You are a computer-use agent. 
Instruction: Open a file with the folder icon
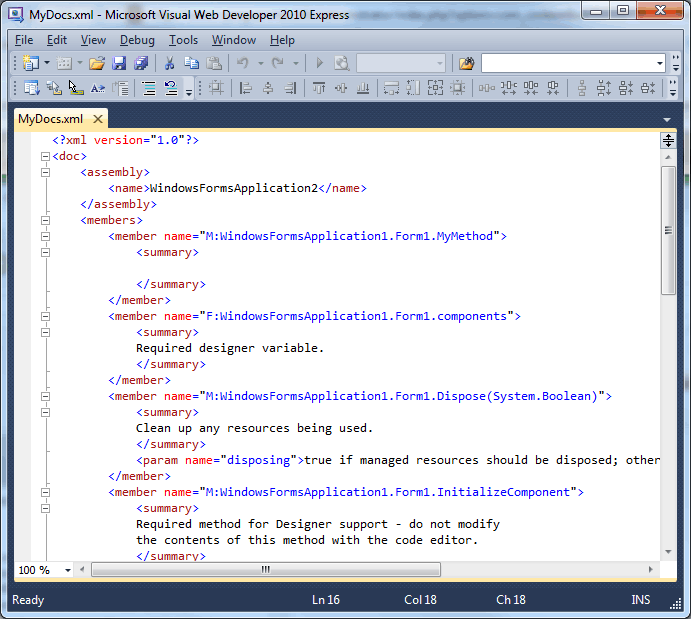pyautogui.click(x=97, y=63)
